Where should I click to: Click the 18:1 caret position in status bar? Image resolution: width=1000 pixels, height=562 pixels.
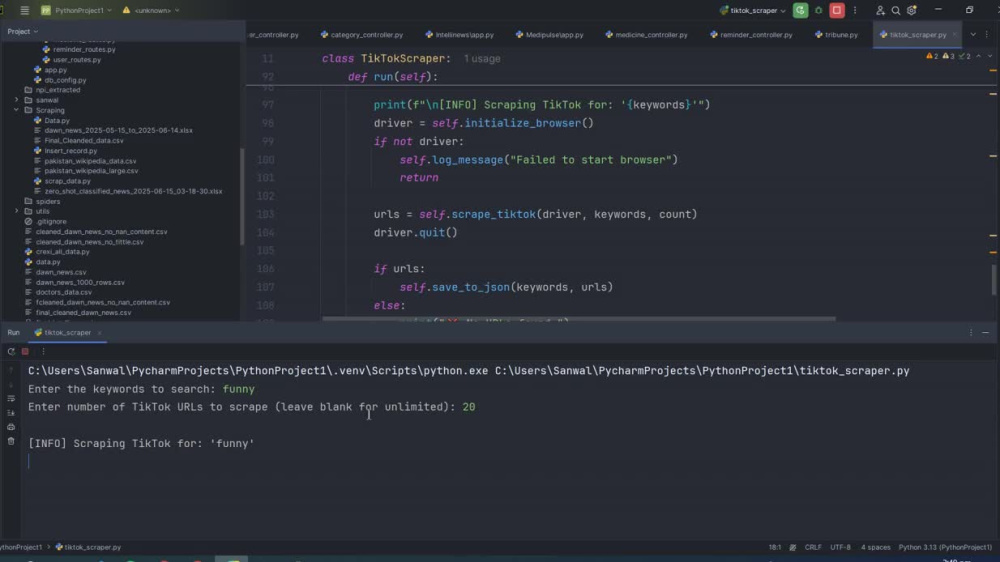(774, 547)
